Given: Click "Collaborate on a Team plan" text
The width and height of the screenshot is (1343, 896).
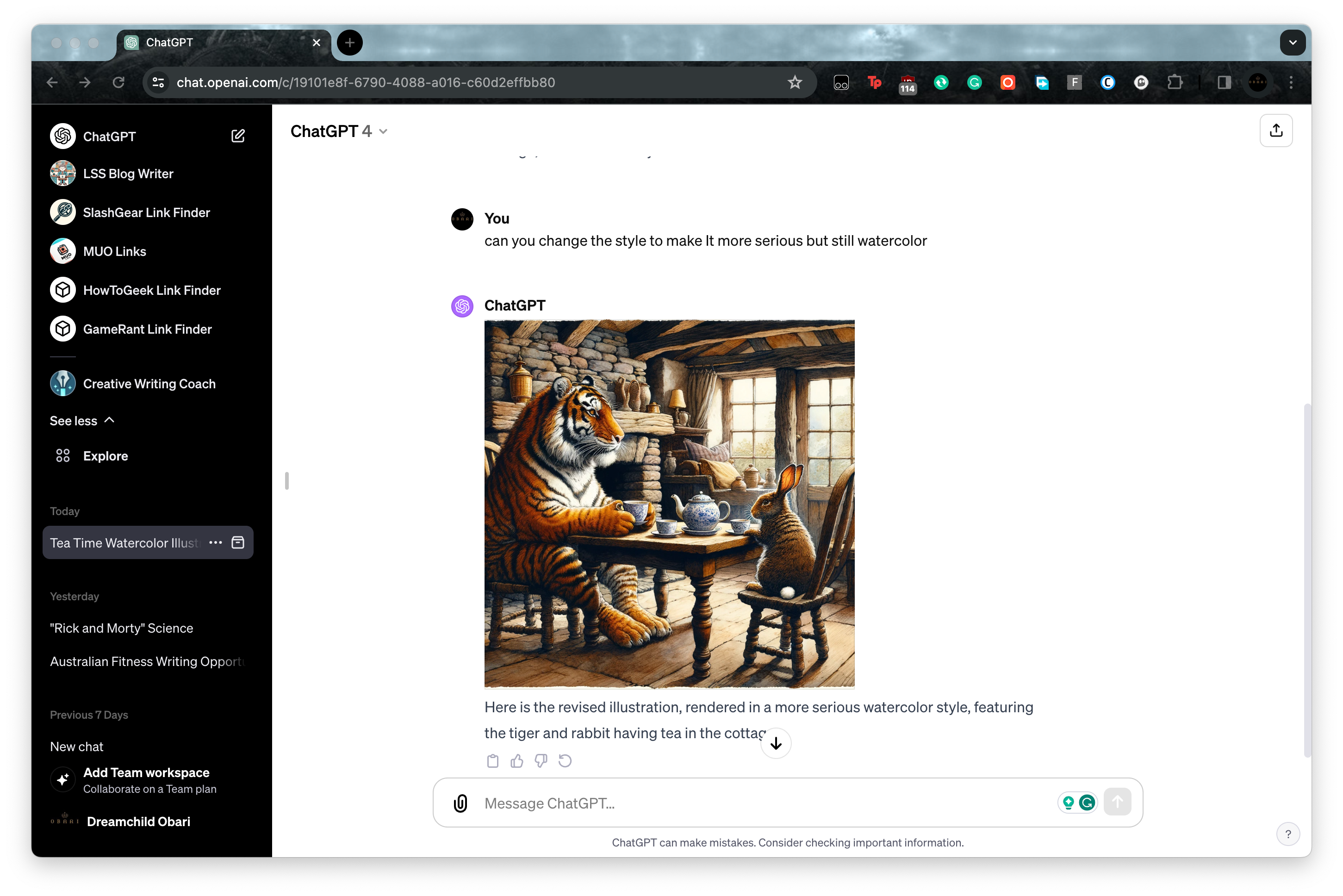Looking at the screenshot, I should tap(149, 789).
